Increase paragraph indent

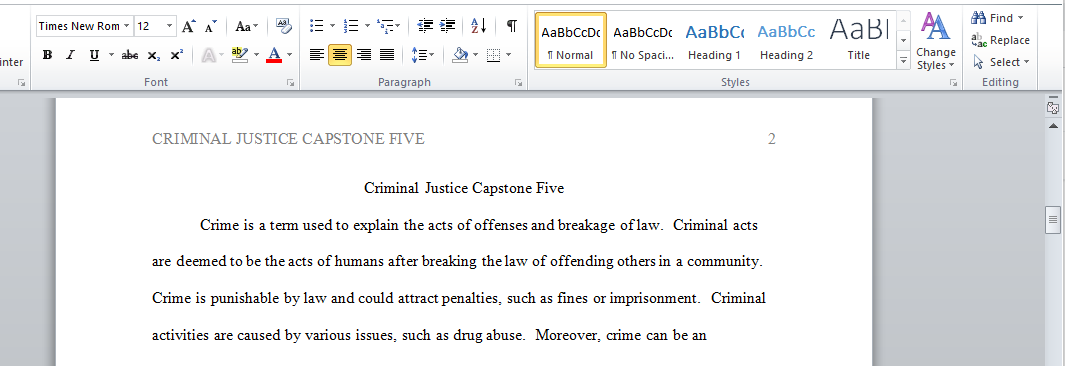click(448, 26)
